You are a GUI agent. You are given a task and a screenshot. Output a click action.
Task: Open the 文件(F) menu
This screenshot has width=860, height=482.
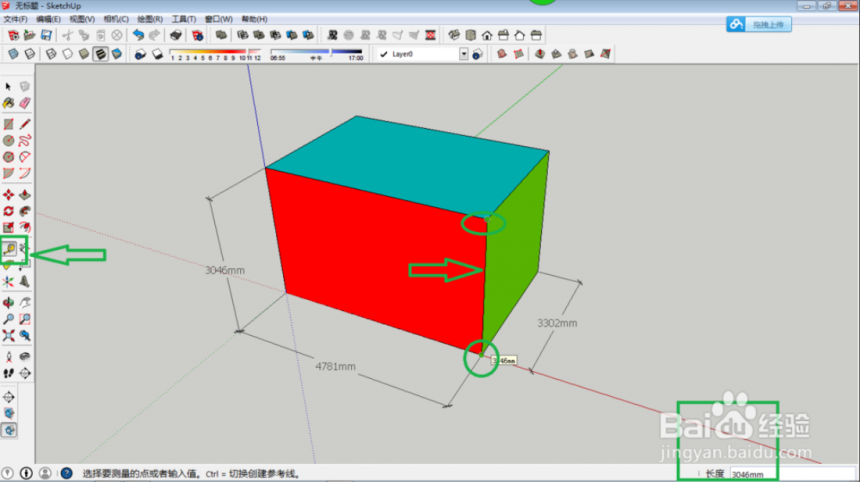pos(15,19)
